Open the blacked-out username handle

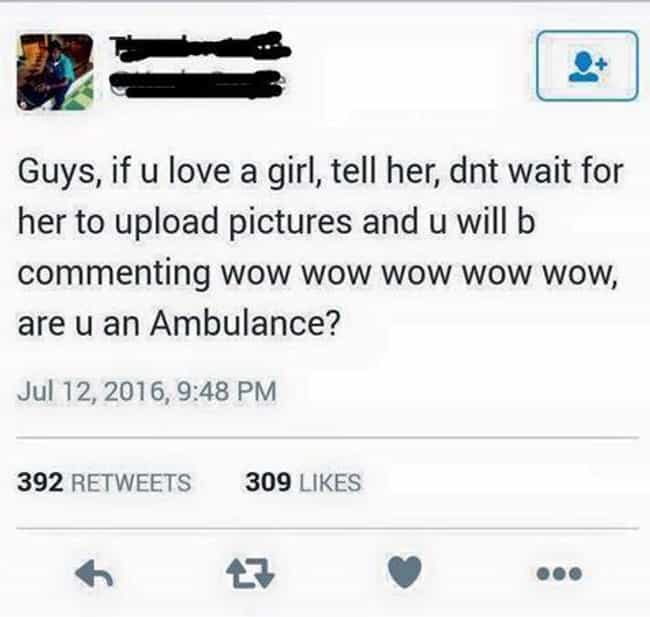point(198,85)
